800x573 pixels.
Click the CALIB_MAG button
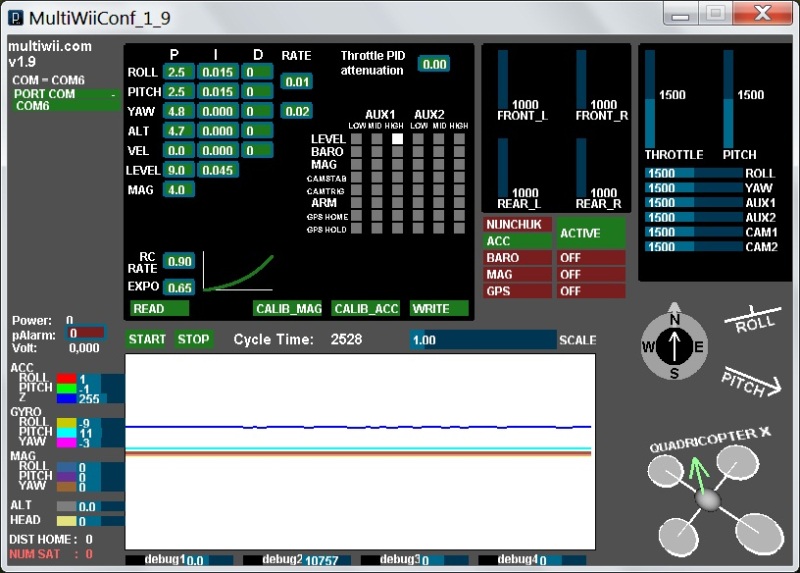coord(288,309)
